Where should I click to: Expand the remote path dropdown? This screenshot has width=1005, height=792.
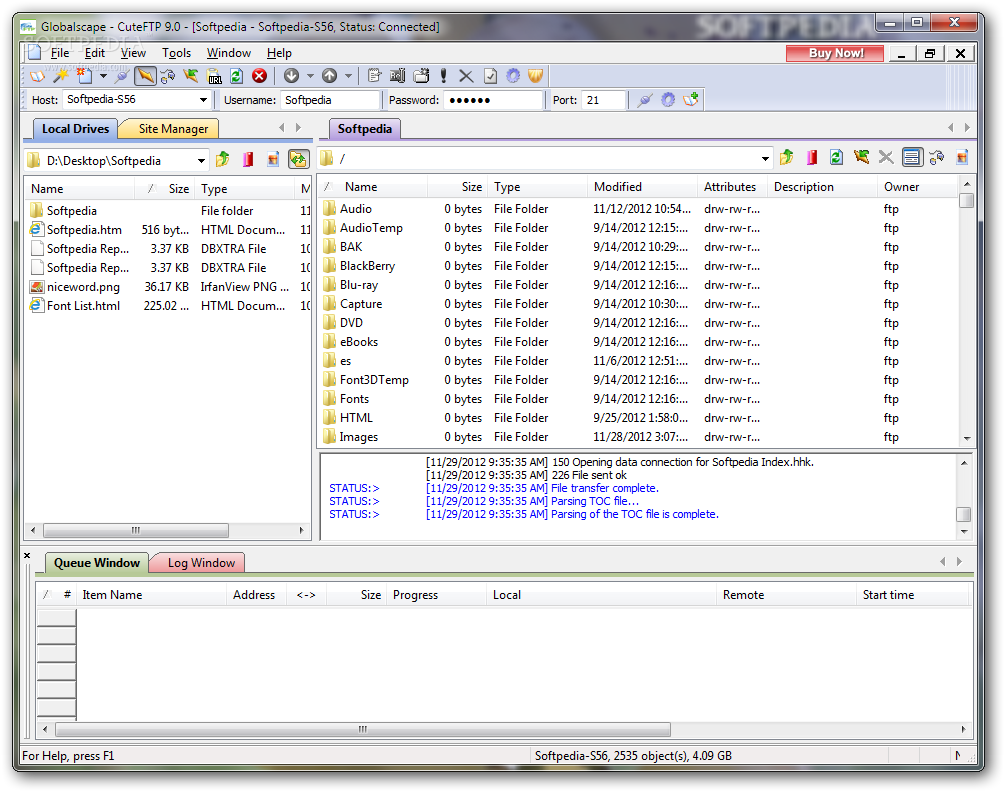[x=765, y=158]
